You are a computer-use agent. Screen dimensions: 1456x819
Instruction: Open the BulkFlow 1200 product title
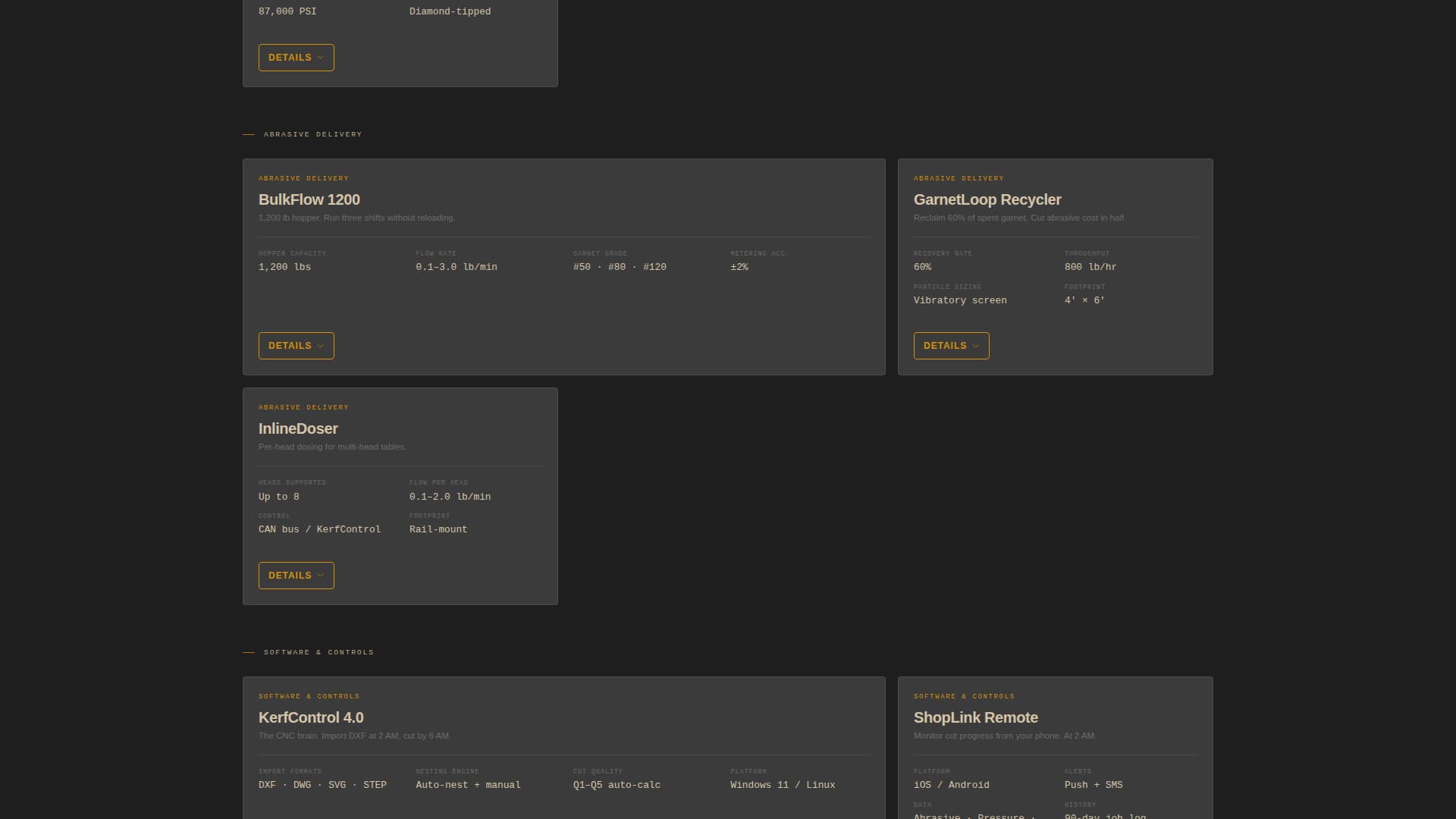(309, 199)
